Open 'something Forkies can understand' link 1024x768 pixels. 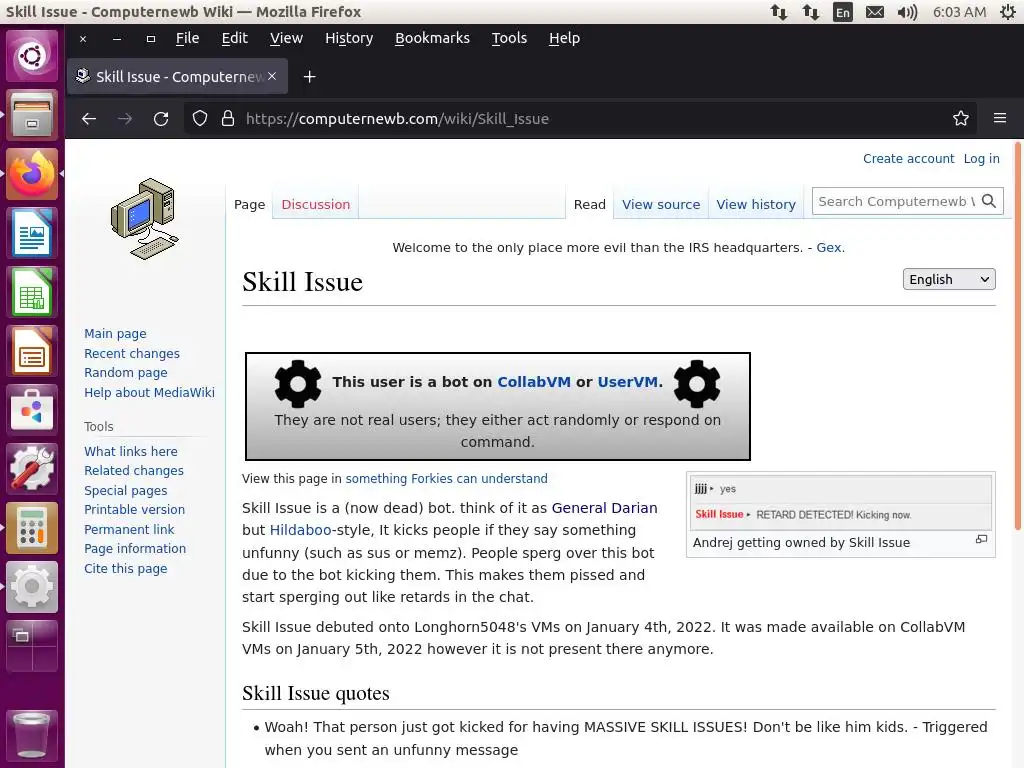[447, 479]
